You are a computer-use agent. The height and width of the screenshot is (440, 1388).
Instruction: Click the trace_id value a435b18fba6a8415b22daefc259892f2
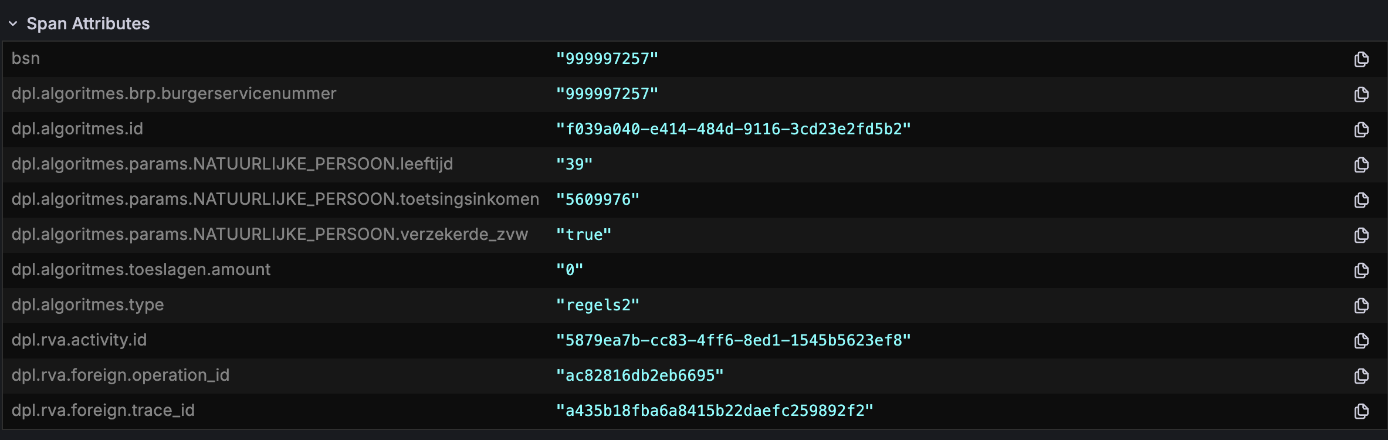715,411
